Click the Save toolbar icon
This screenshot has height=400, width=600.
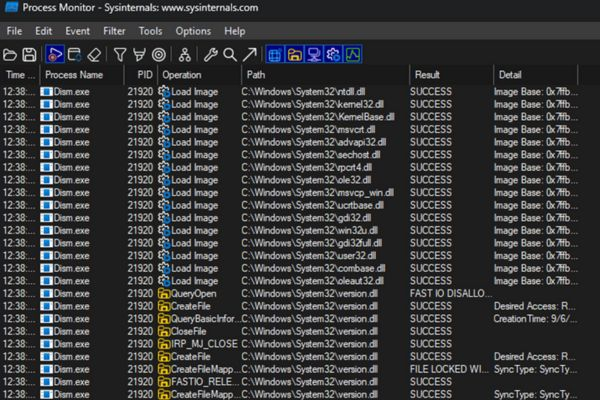[30, 54]
